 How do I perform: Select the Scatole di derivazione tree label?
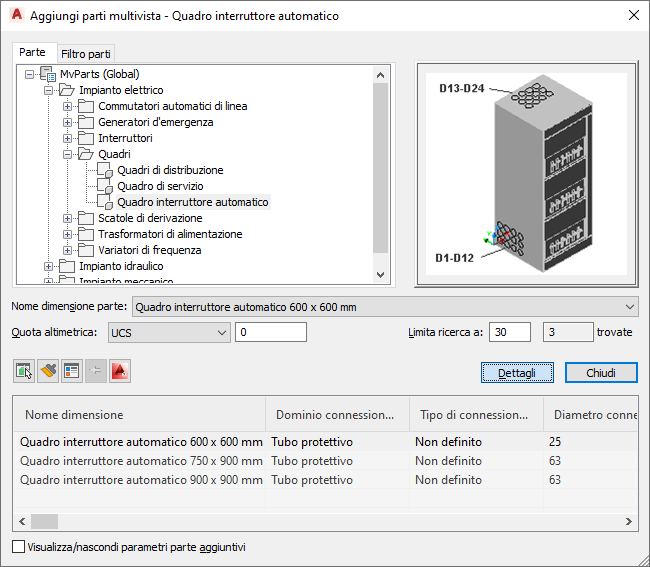(x=150, y=218)
